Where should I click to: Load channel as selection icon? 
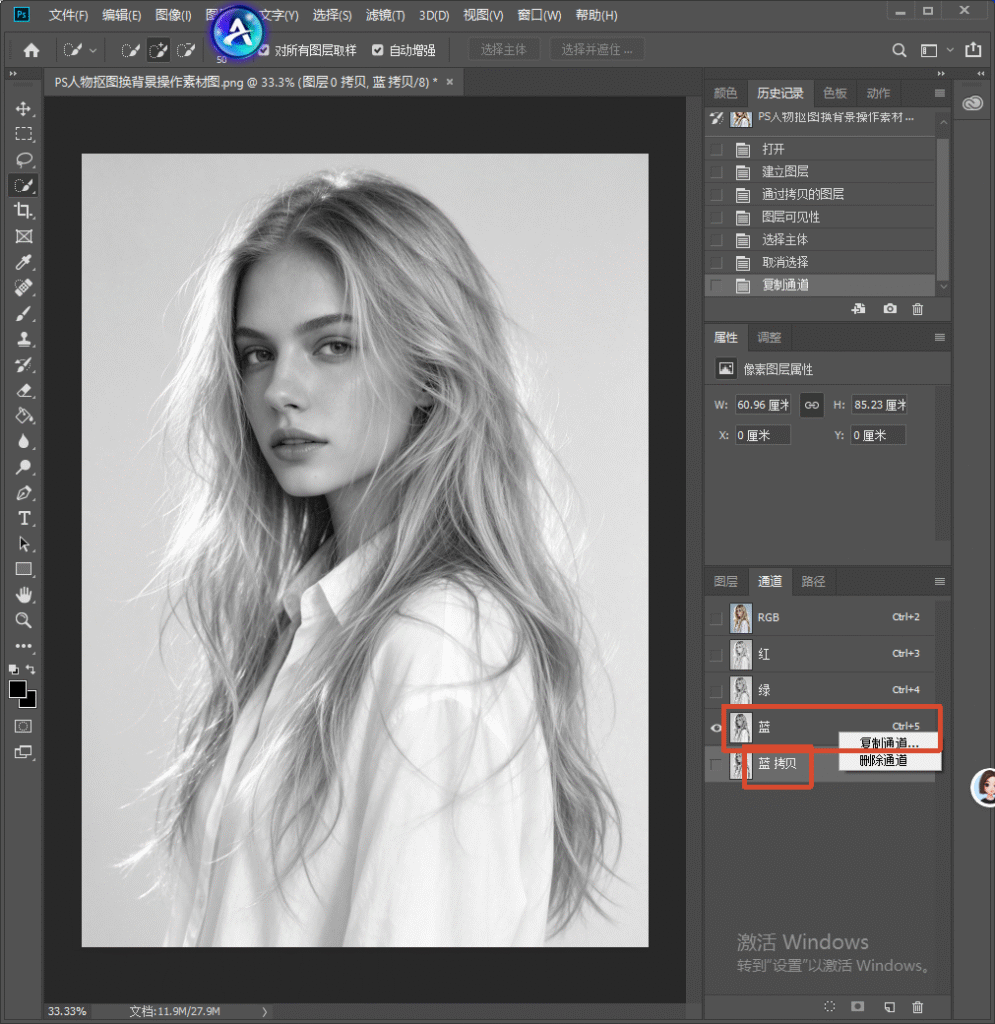coord(829,1007)
